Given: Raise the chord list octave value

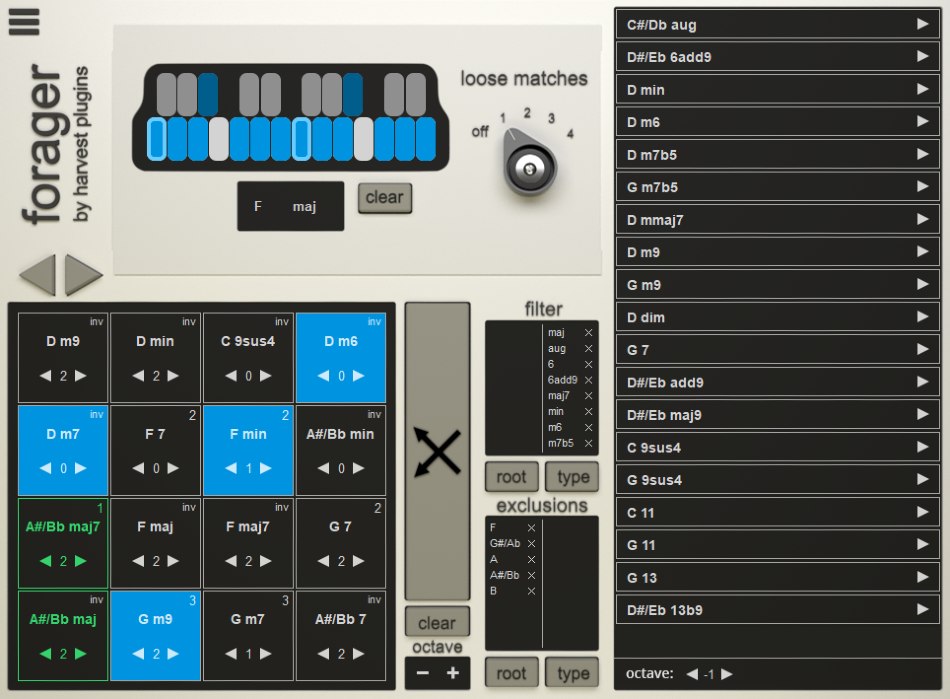Looking at the screenshot, I should click(727, 674).
